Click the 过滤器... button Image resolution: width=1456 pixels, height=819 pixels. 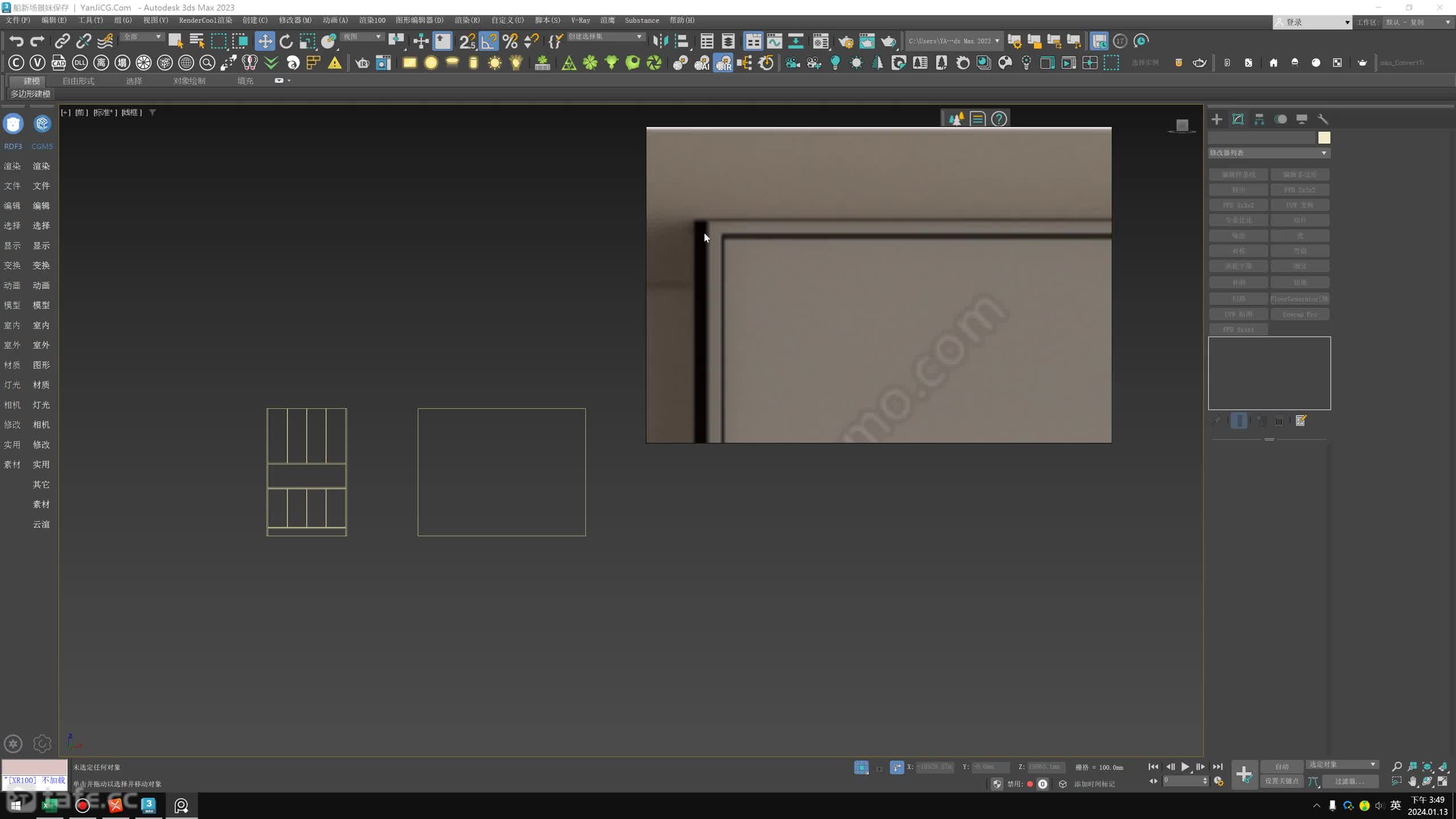[1350, 781]
